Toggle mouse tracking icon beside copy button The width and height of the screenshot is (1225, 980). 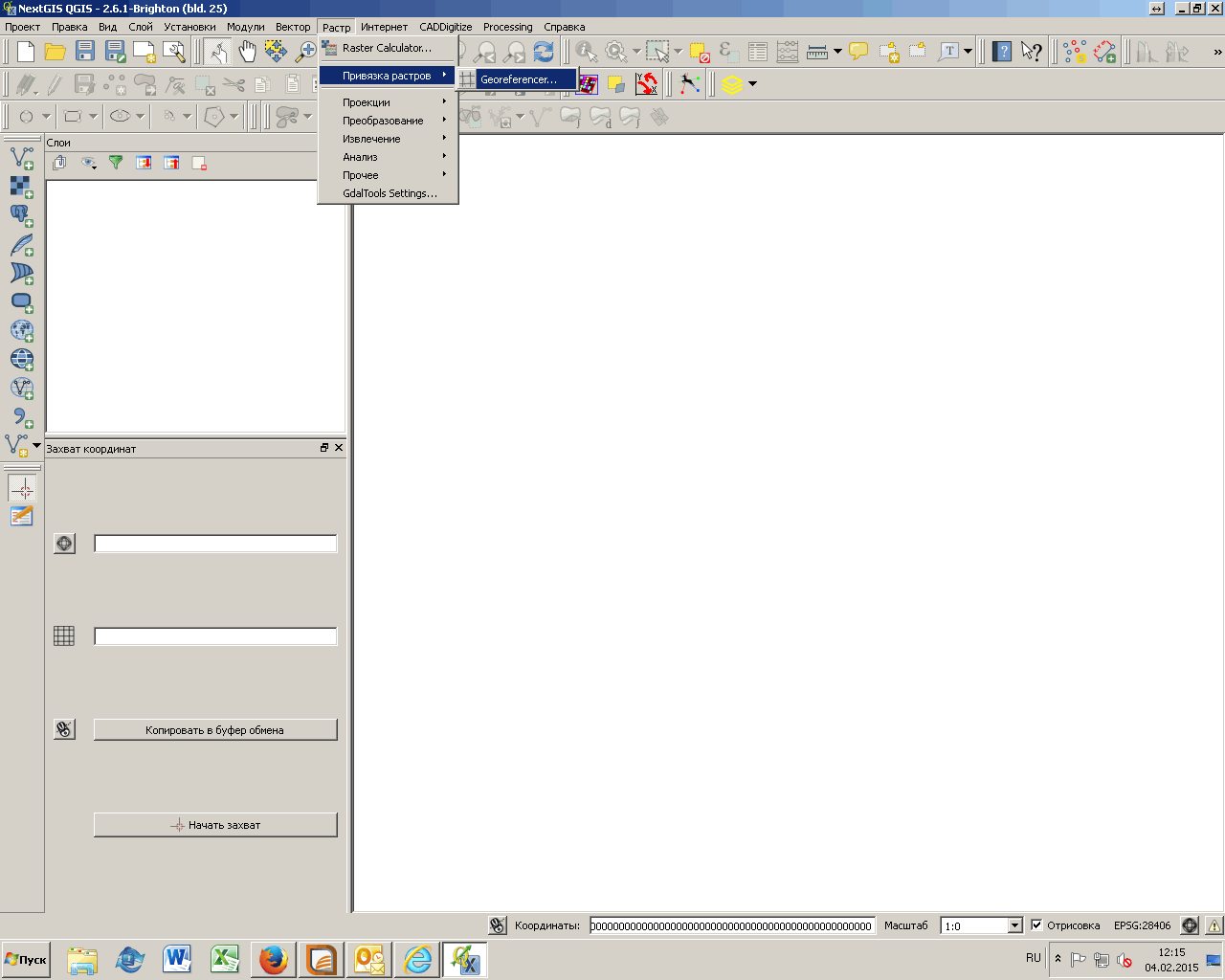tap(64, 729)
